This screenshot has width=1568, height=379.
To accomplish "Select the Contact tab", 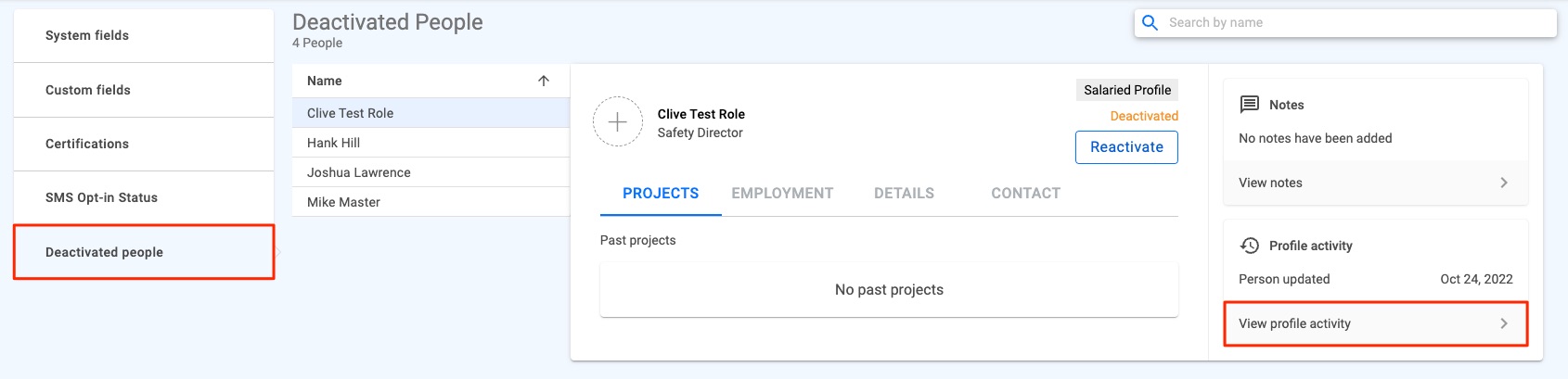I will coord(1025,194).
